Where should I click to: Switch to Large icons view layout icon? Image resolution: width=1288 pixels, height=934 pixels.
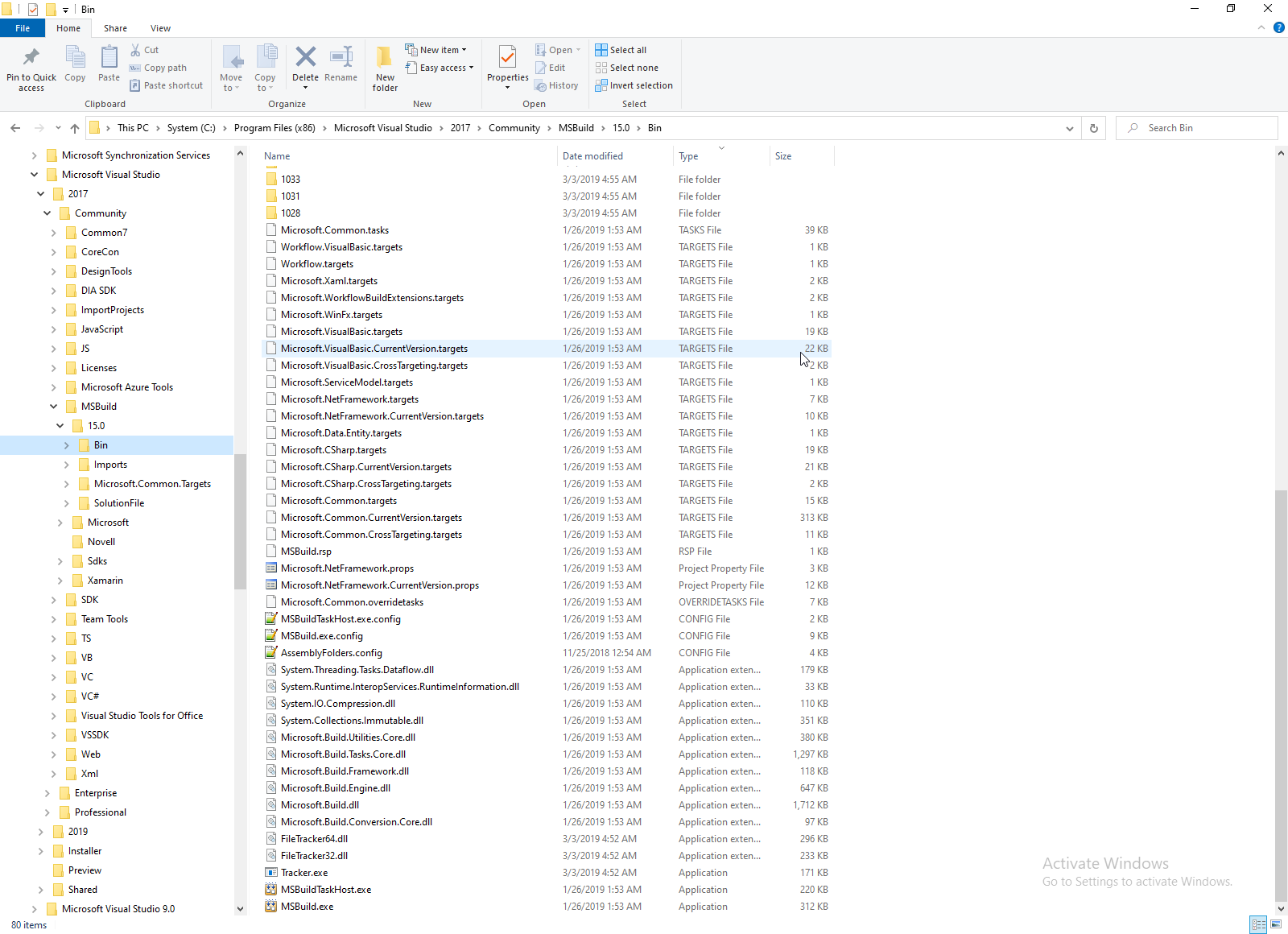1276,924
